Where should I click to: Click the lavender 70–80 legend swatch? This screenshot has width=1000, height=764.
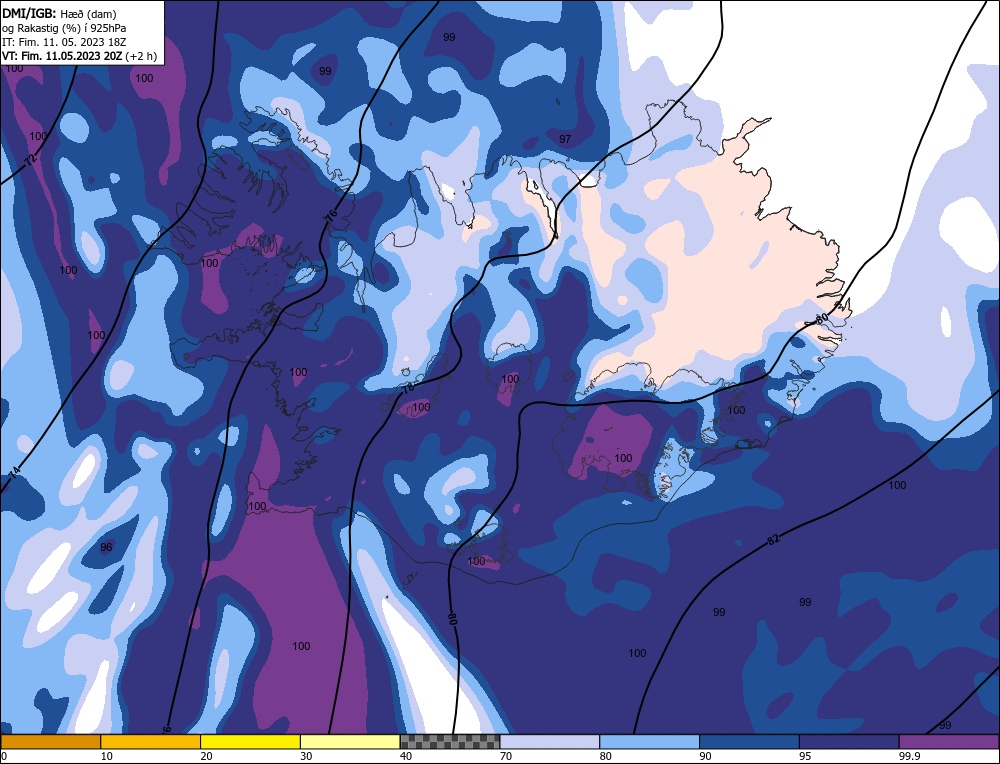[x=550, y=742]
